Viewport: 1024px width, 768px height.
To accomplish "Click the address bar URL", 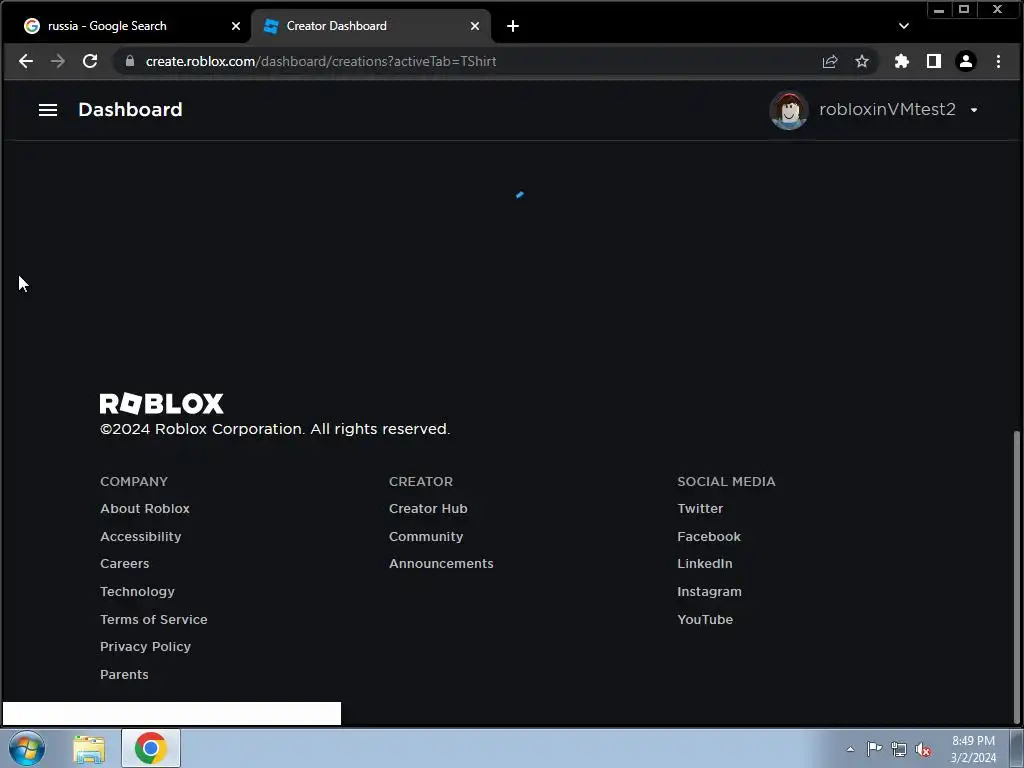I will (x=321, y=61).
